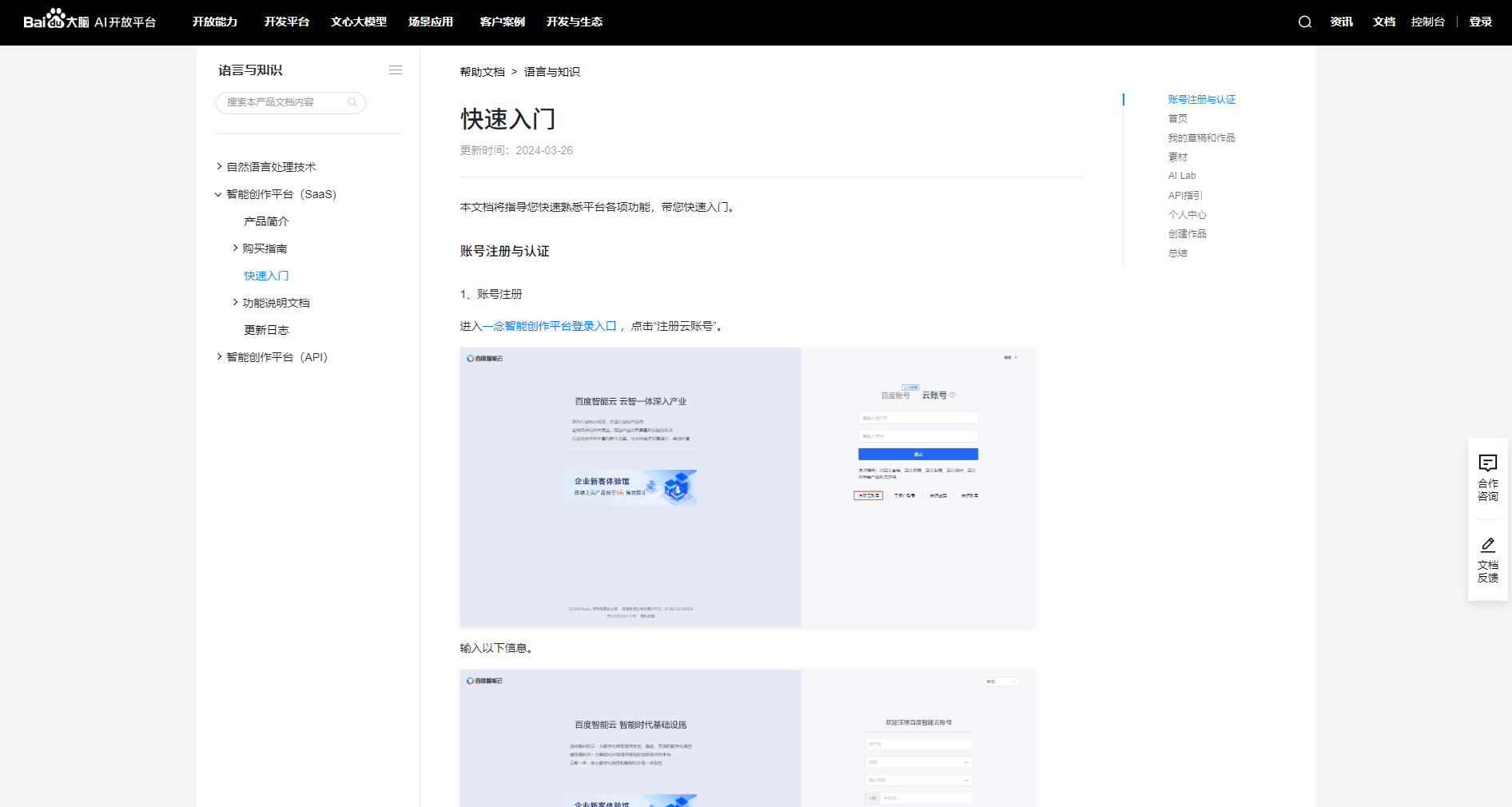The height and width of the screenshot is (807, 1512).
Task: Toggle the sidebar collapse hamburger icon
Action: [396, 70]
